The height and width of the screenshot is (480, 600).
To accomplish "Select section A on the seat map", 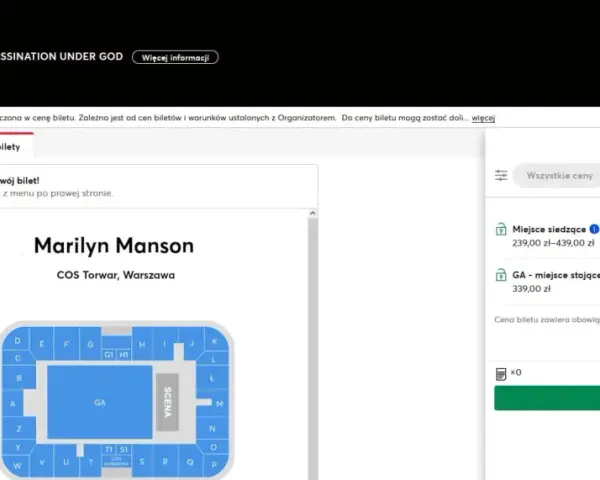I will point(12,403).
